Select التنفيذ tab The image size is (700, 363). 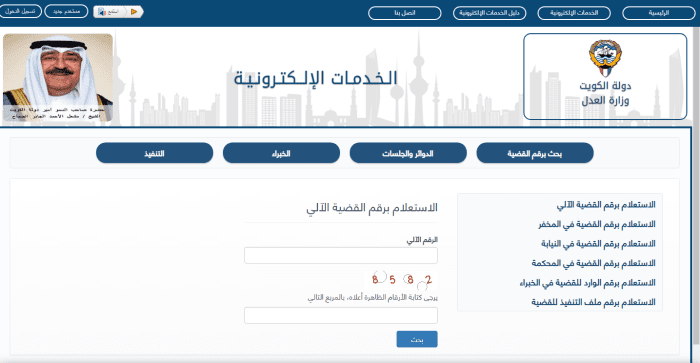(x=154, y=153)
